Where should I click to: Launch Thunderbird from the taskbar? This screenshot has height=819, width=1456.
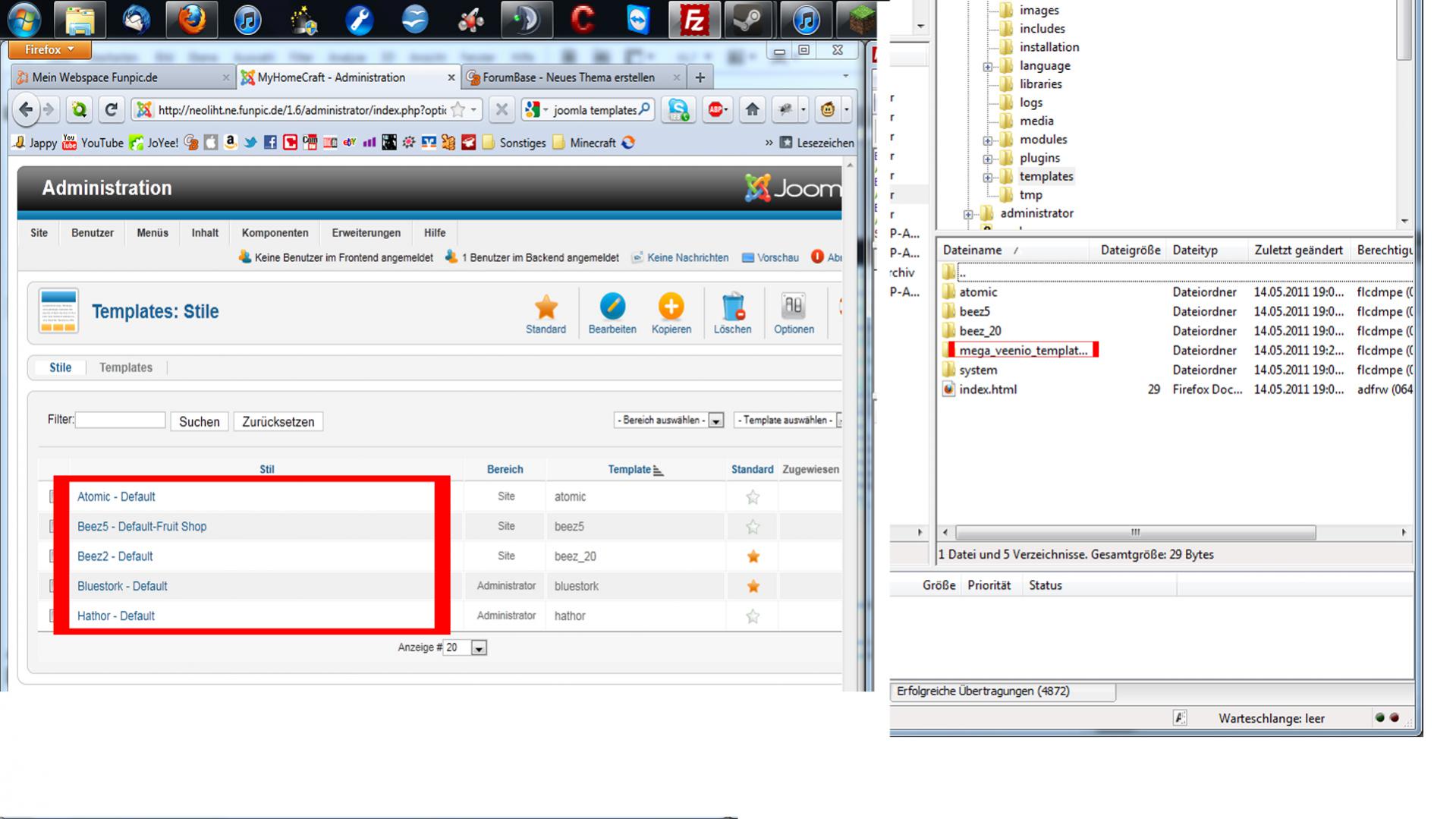(137, 19)
